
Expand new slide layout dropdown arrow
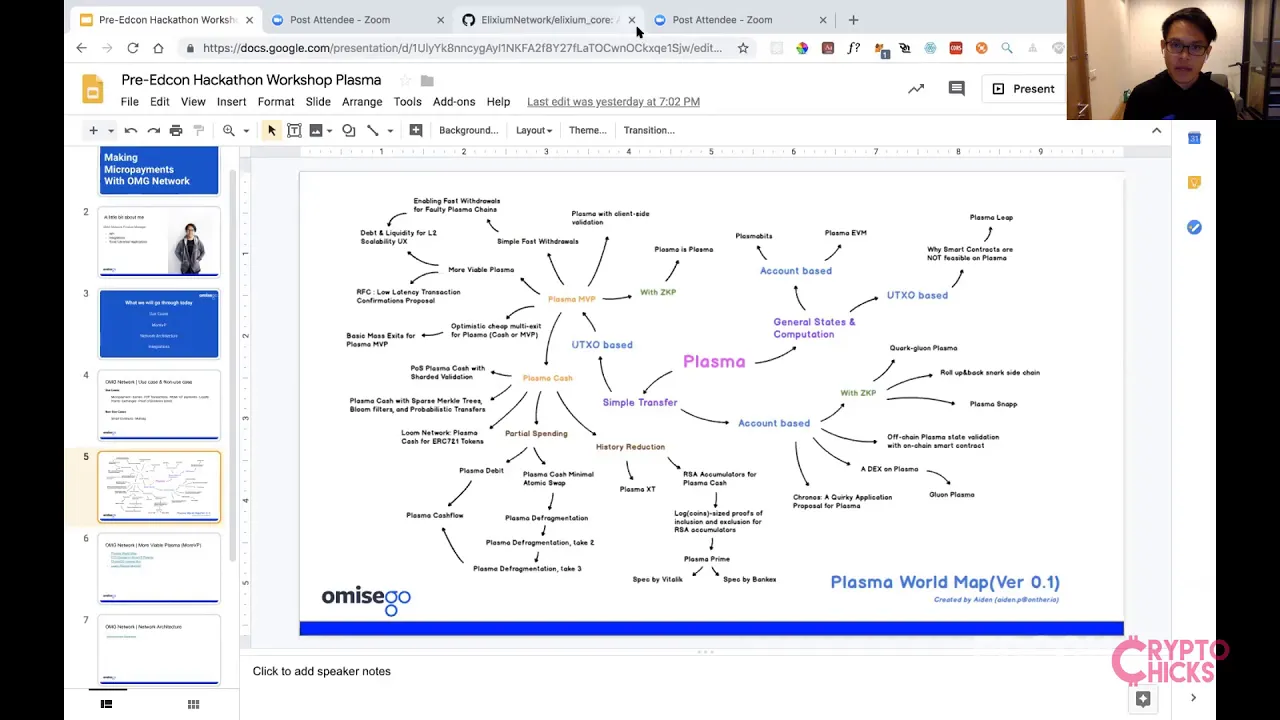point(111,131)
